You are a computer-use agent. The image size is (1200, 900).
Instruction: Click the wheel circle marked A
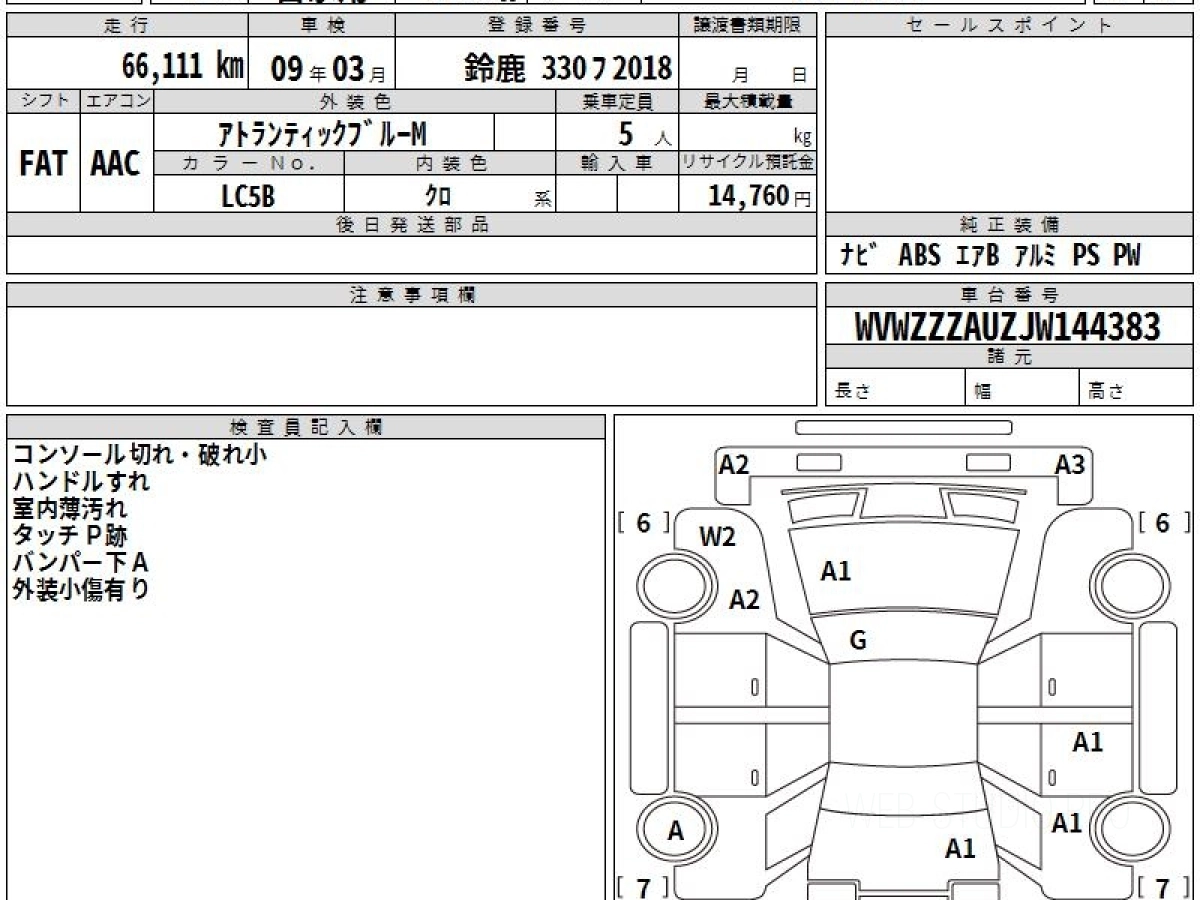point(676,830)
